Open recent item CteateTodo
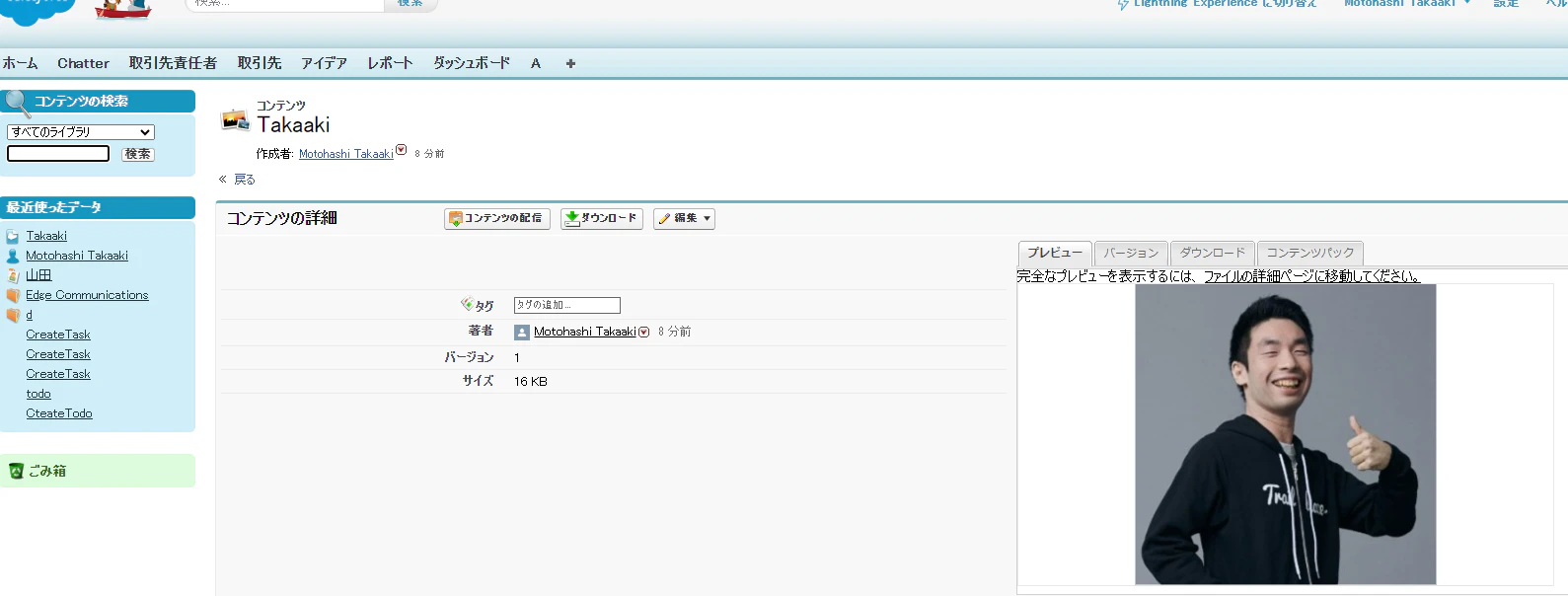1568x596 pixels. point(59,413)
